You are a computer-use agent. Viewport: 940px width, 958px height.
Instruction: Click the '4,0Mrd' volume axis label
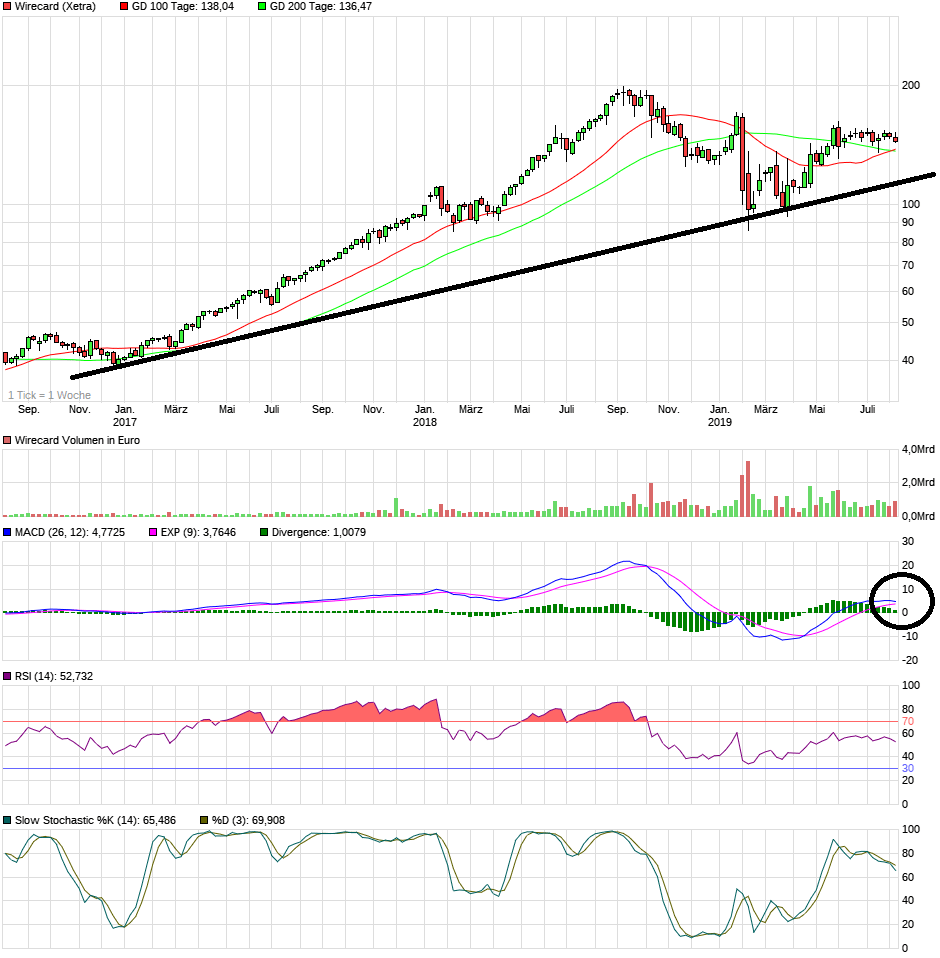coord(918,450)
